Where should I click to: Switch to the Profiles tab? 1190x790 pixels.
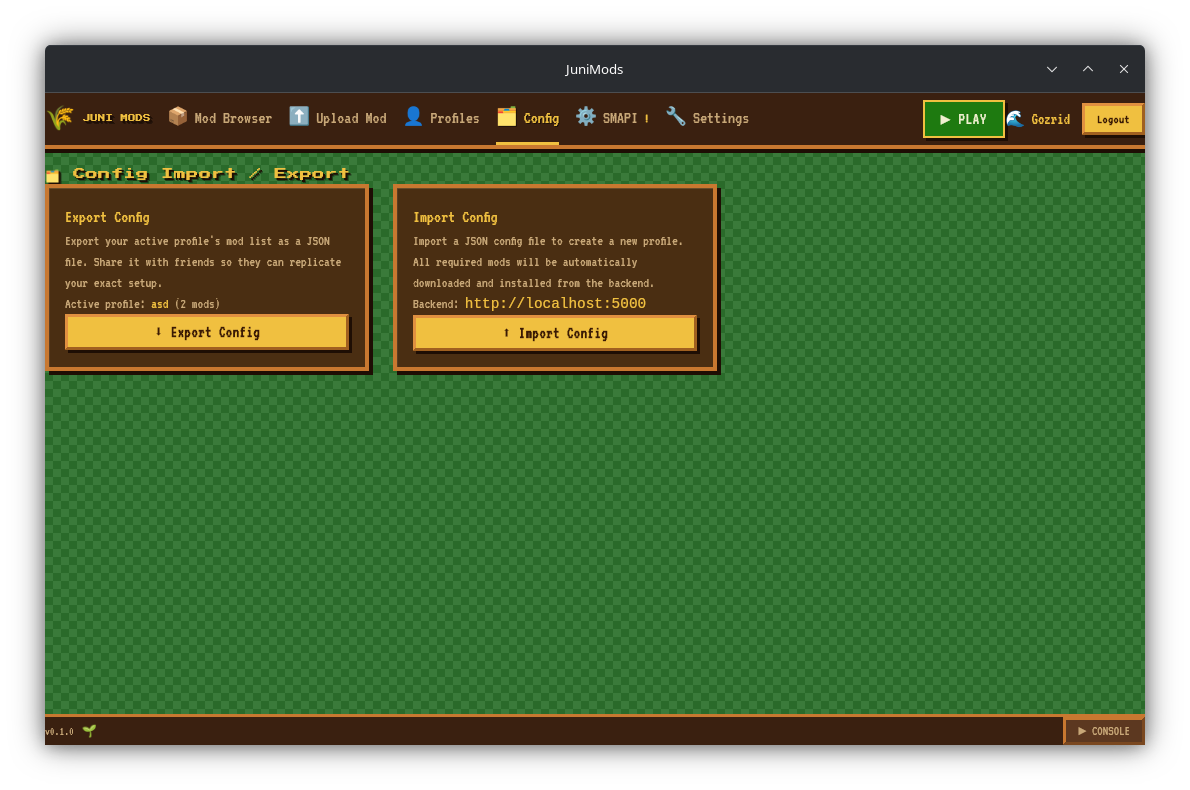pyautogui.click(x=442, y=118)
